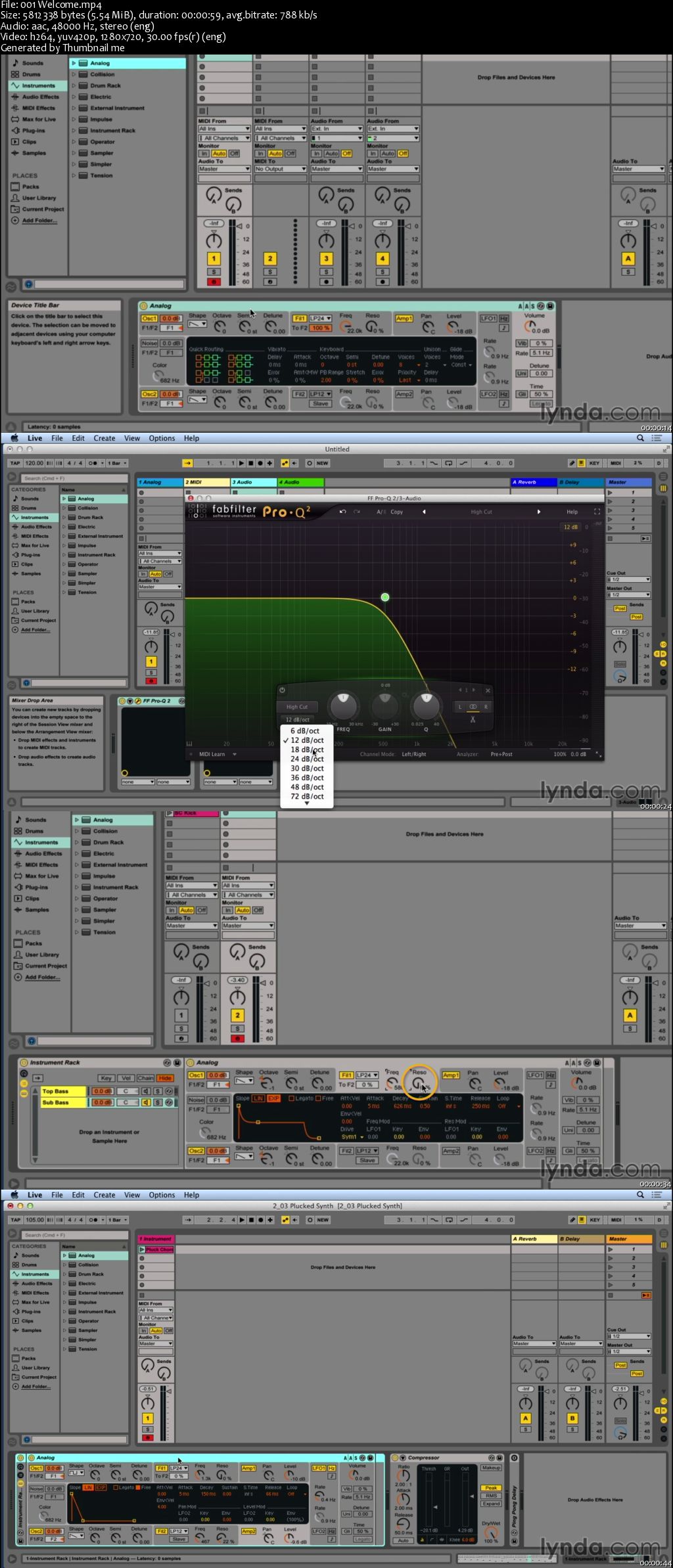Click the Spotlight magnifier in the Untitled window menu bar

click(640, 438)
